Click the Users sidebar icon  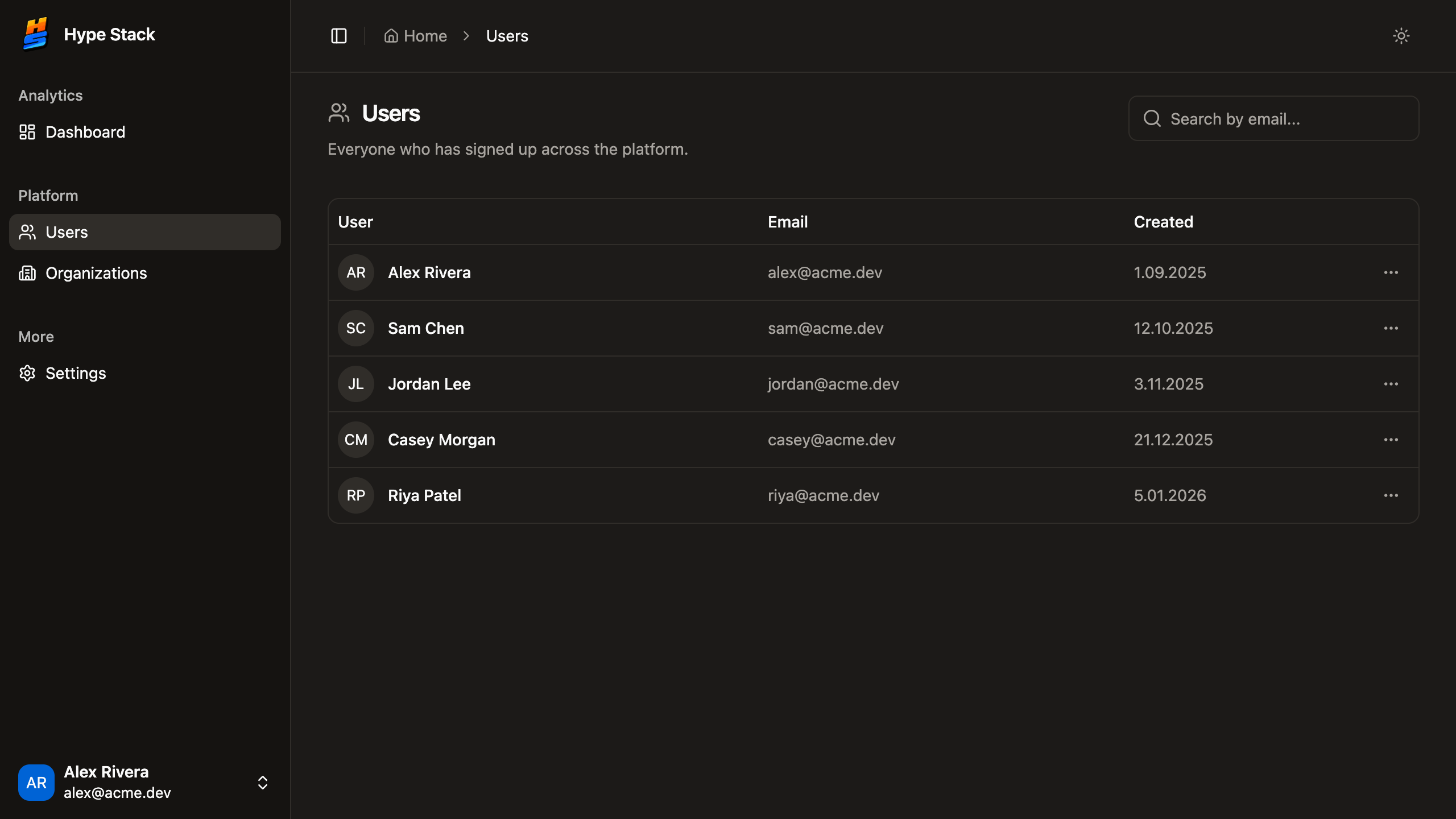tap(27, 232)
